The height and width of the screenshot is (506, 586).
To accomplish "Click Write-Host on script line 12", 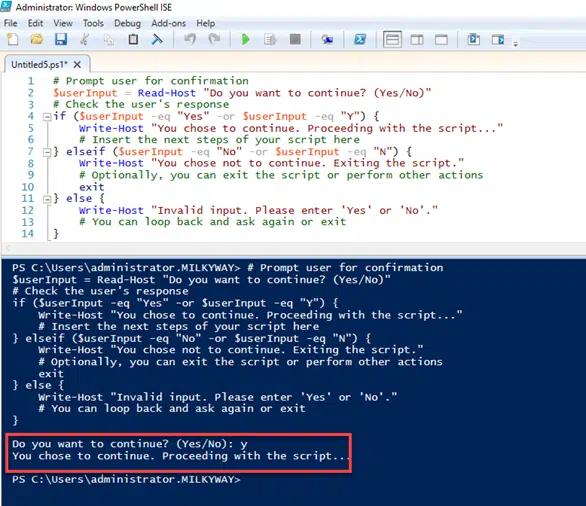I will (x=111, y=210).
